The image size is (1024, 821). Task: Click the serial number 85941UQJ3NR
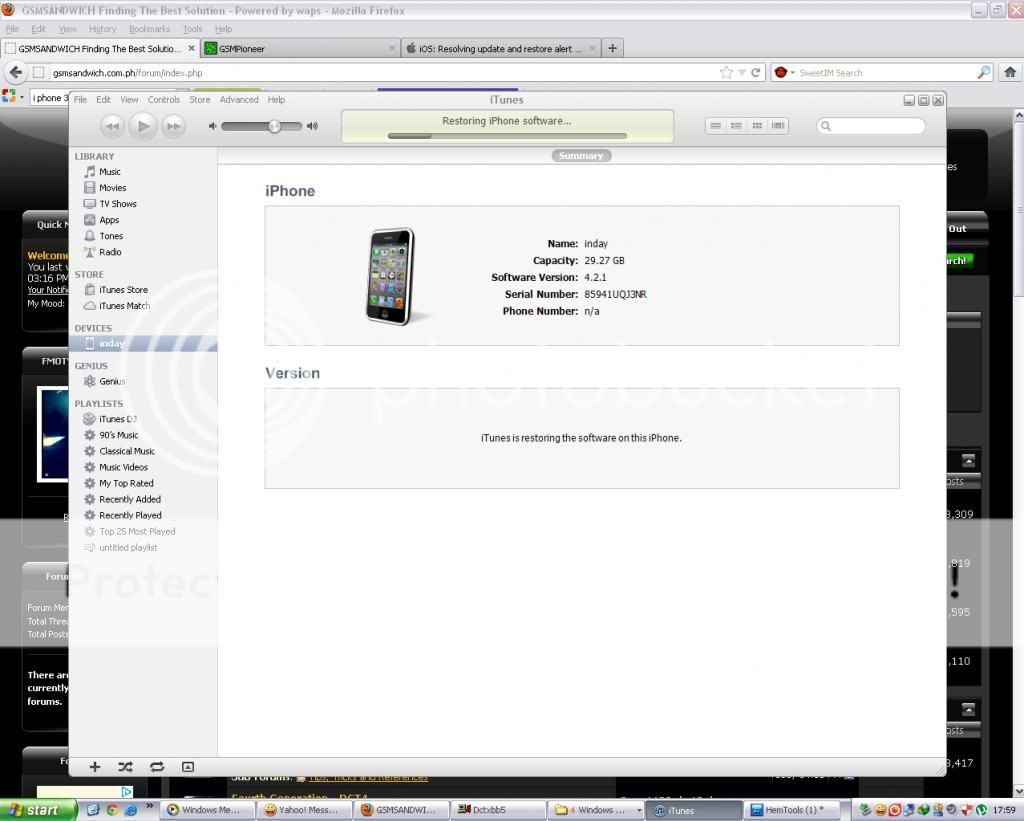point(615,295)
